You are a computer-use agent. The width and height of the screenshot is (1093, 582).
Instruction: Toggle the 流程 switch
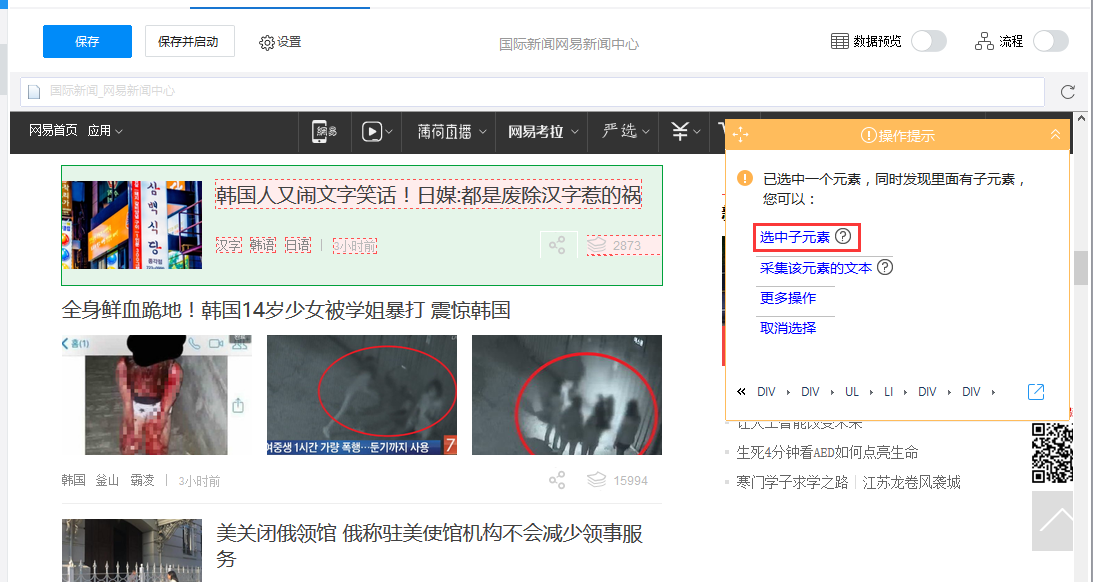(x=1050, y=41)
